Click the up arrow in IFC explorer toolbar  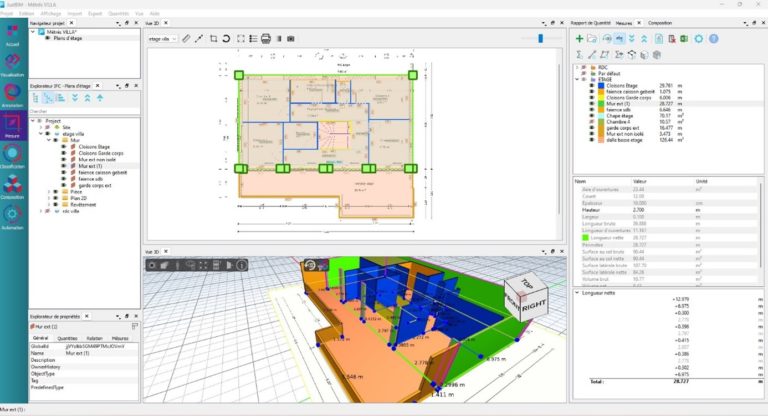100,98
